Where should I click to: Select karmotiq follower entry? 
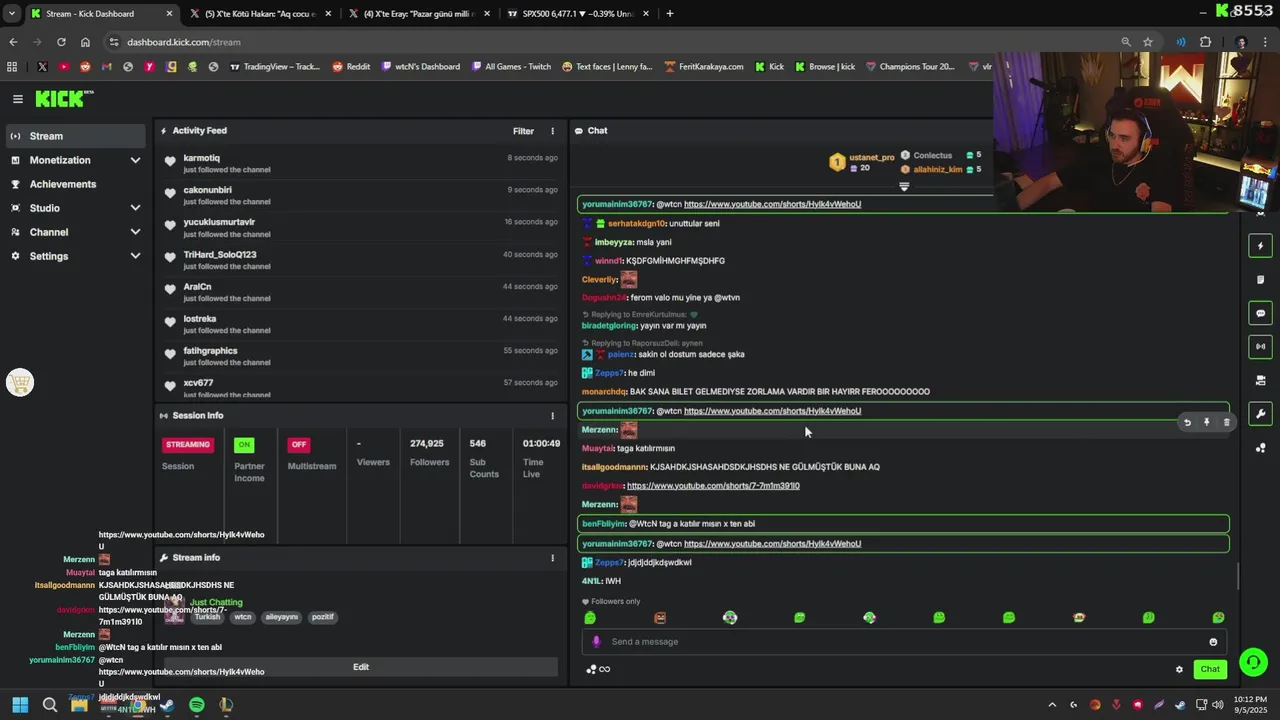point(360,163)
